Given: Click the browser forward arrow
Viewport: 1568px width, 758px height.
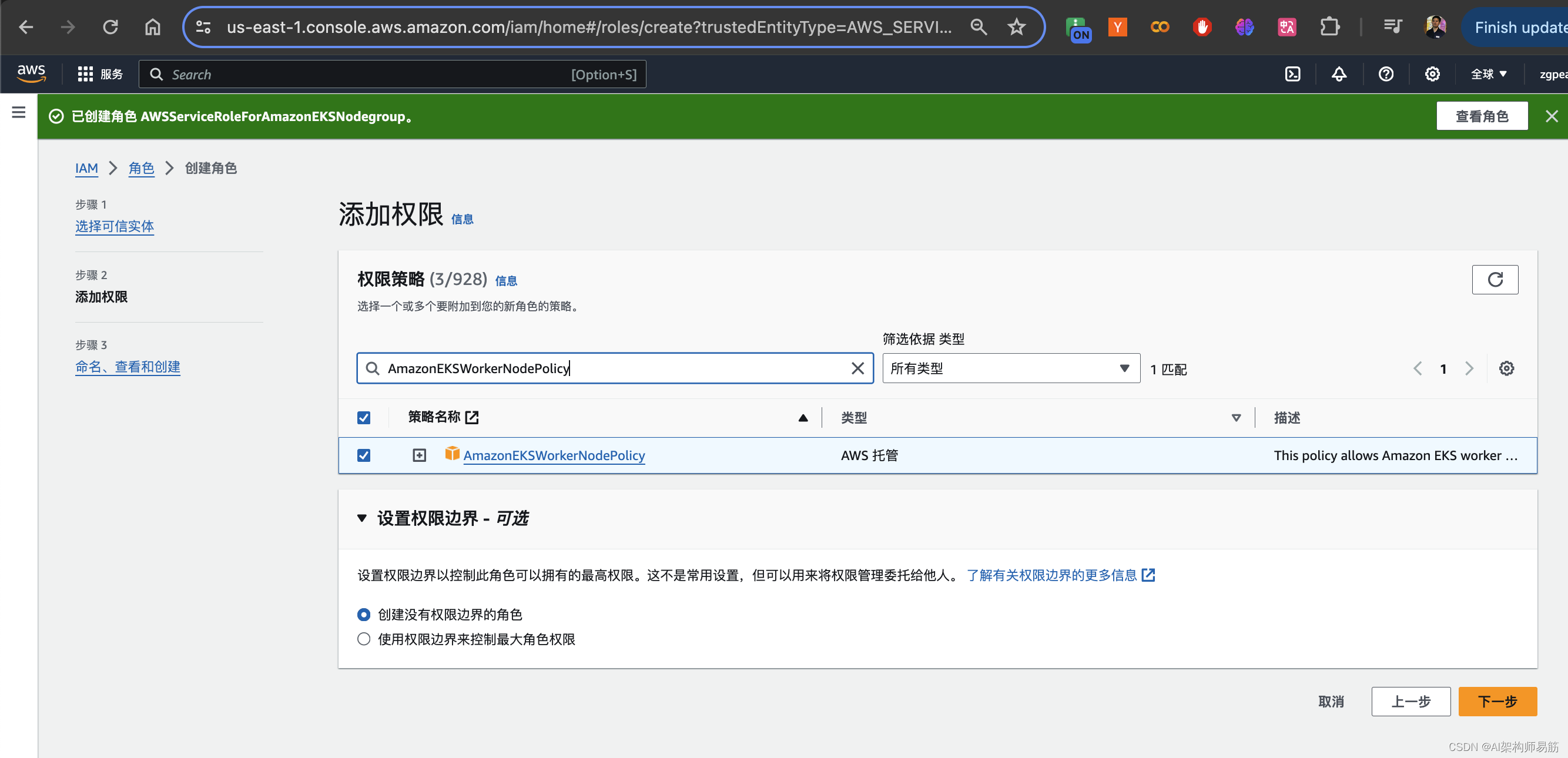Looking at the screenshot, I should (x=68, y=27).
